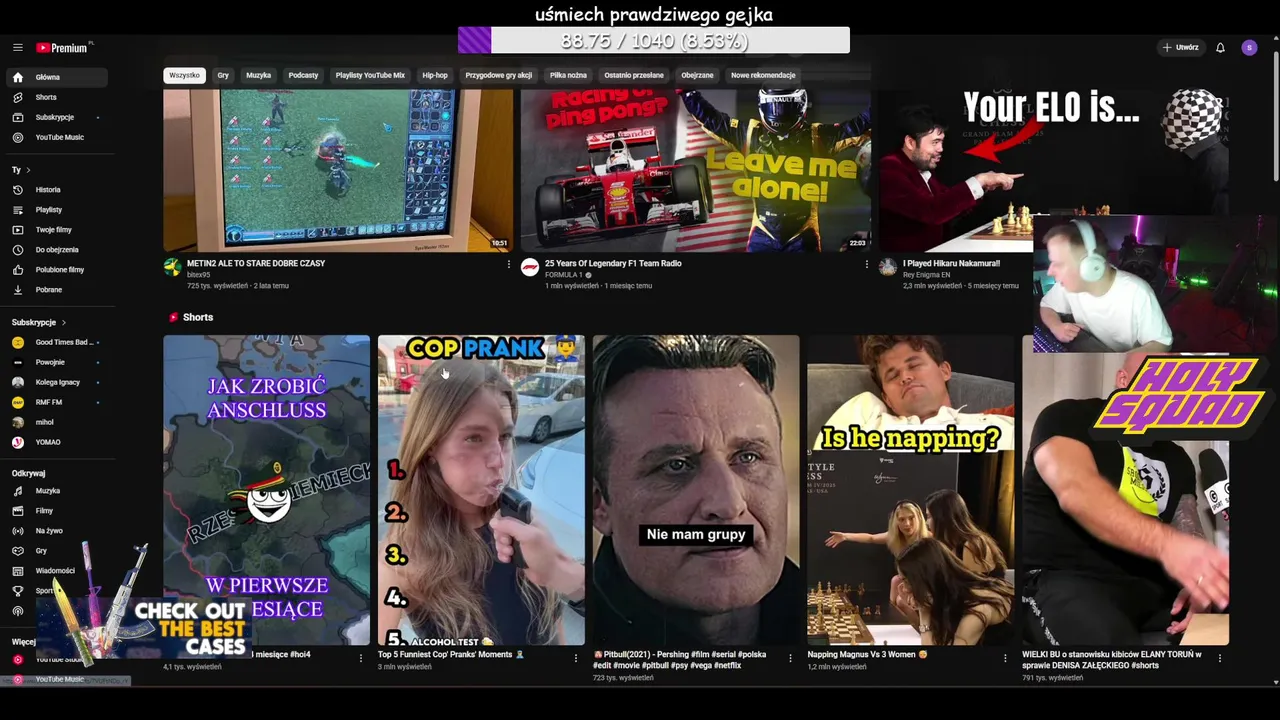Viewport: 1280px width, 720px height.
Task: Go to Główna in sidebar
Action: click(56, 77)
